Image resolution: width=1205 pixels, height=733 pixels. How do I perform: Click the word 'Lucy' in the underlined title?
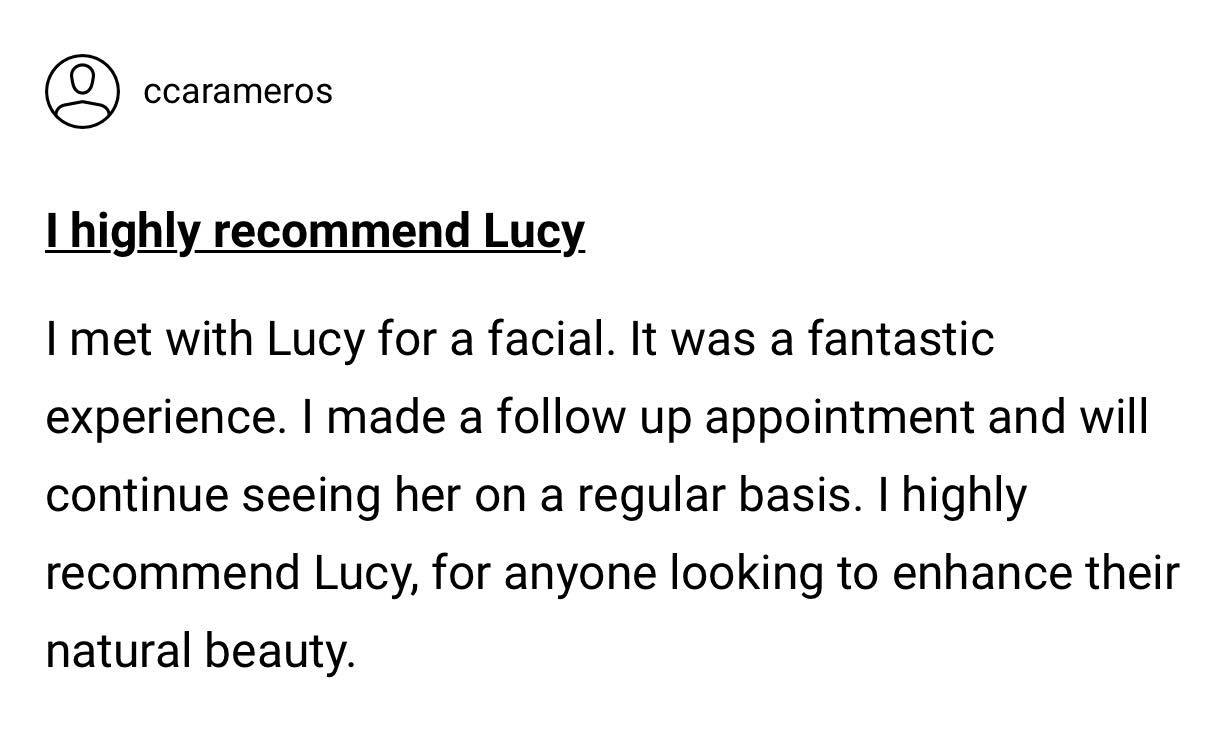(535, 232)
